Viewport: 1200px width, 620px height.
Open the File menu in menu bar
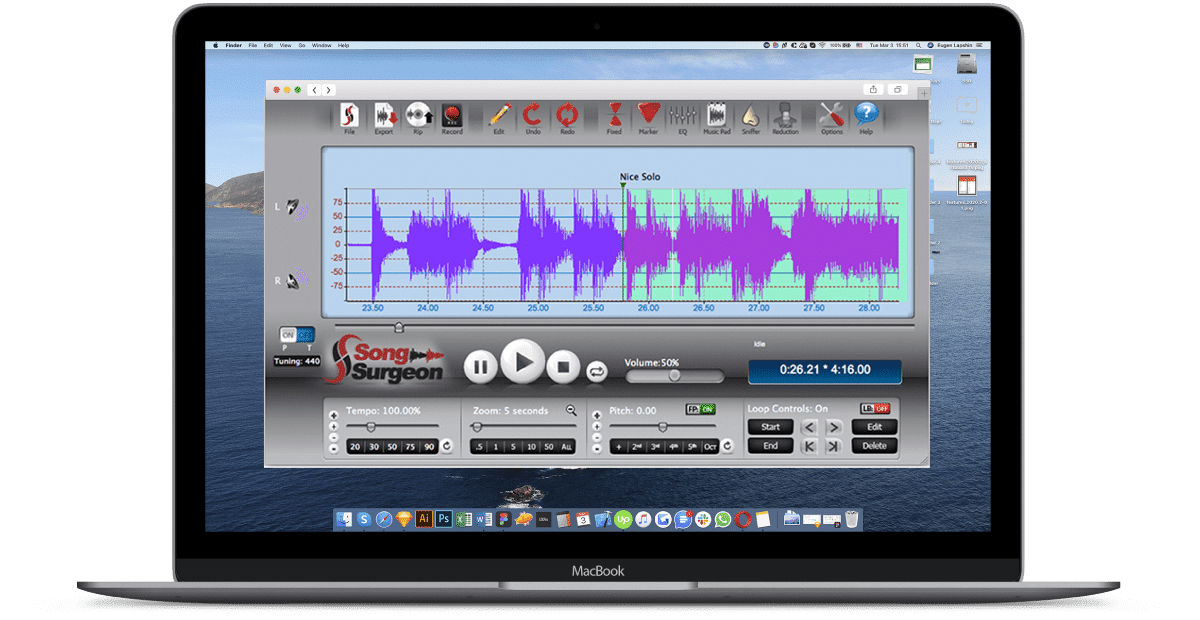(x=254, y=46)
